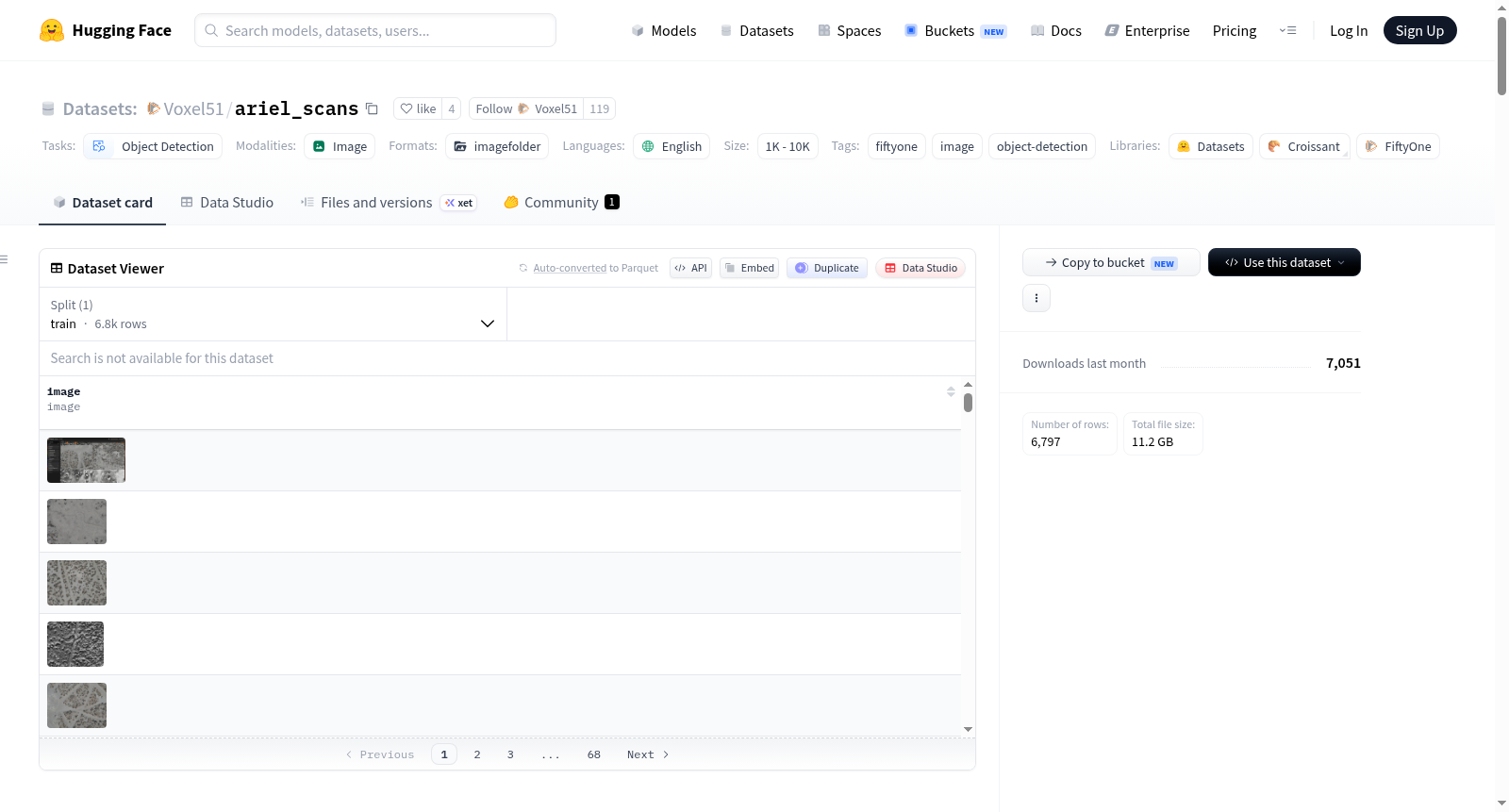This screenshot has height=812, width=1509.
Task: Open the Docs page
Action: pyautogui.click(x=1055, y=30)
